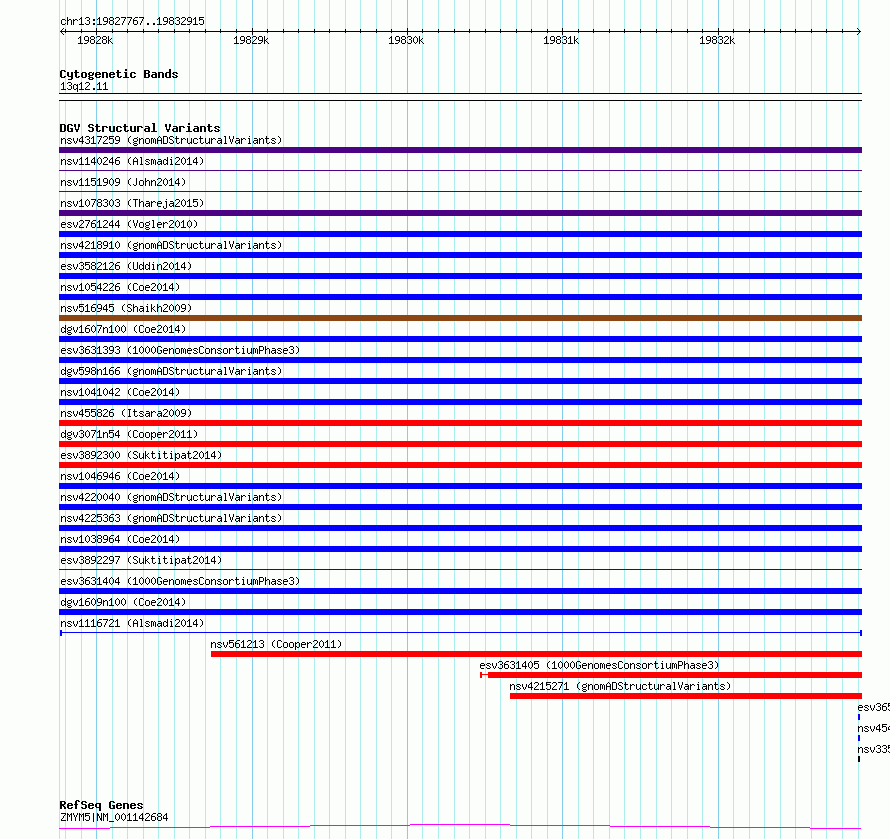Open nsv1046946 (Coe2014) label
Viewport: 890px width, 839px height.
(x=120, y=476)
